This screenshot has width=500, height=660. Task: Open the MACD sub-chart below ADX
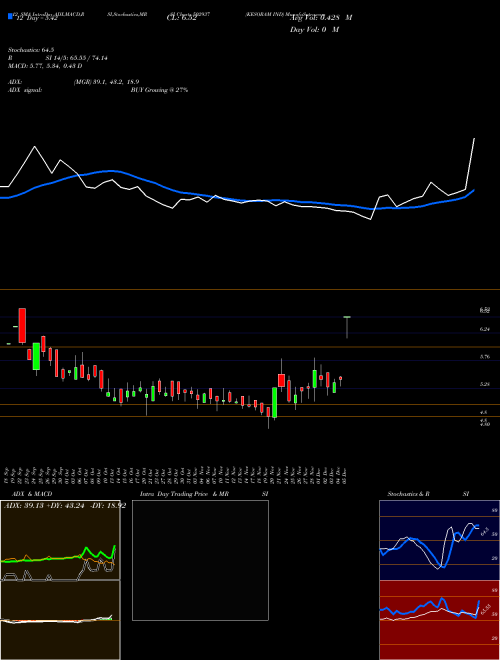60,620
